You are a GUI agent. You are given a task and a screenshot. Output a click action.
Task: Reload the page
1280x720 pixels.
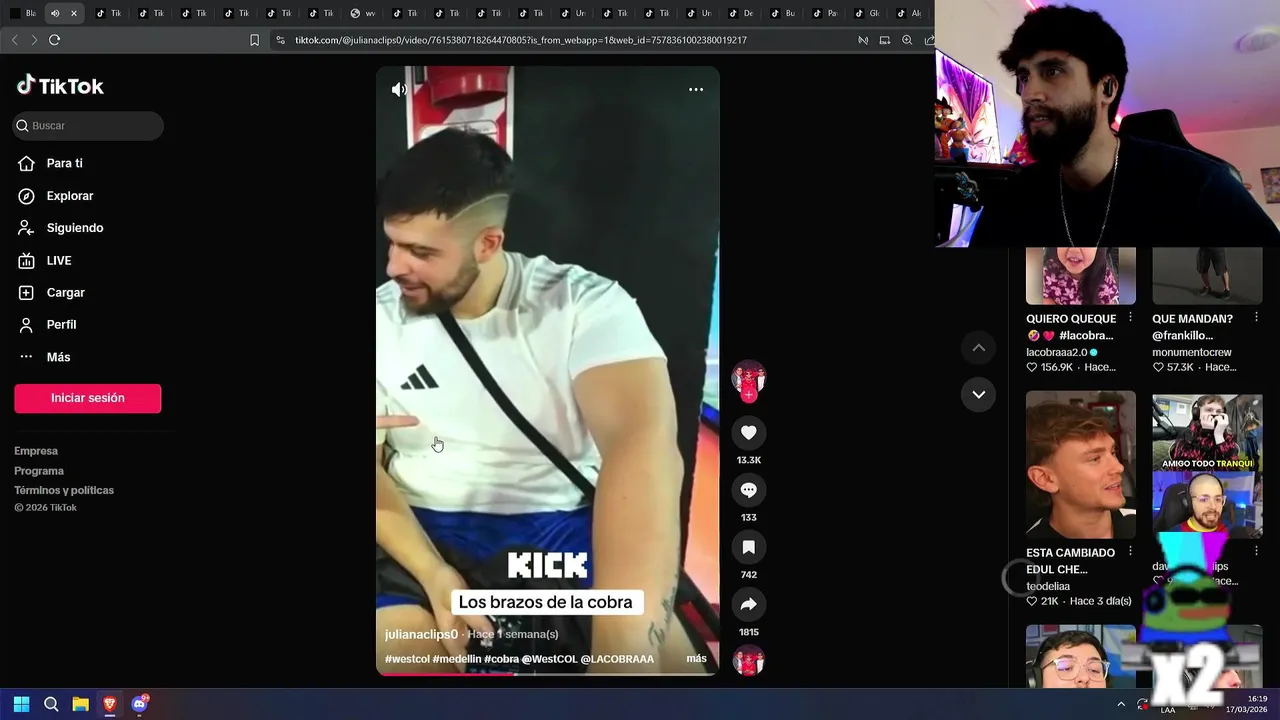[x=55, y=40]
